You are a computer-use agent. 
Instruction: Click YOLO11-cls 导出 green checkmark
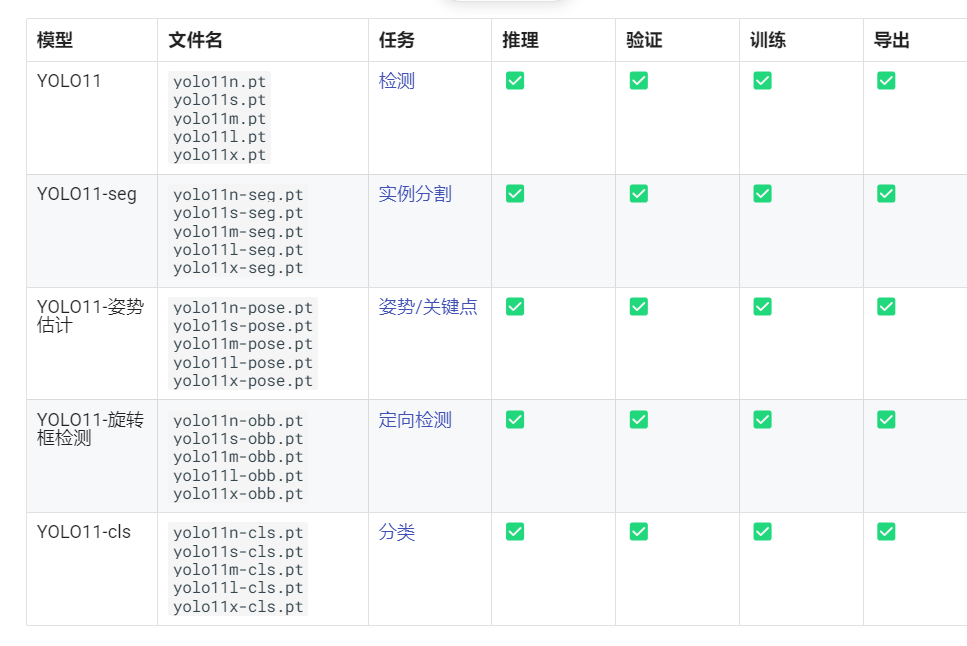886,531
